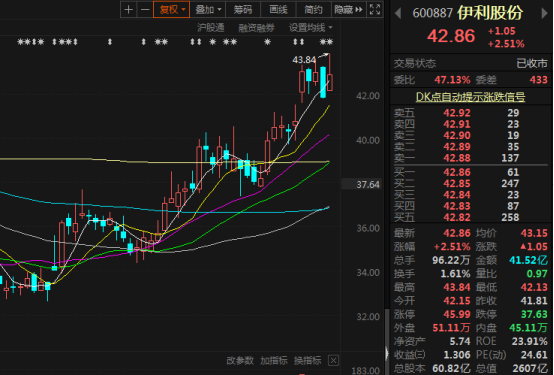Click 跌停 value 37.63

tap(534, 314)
